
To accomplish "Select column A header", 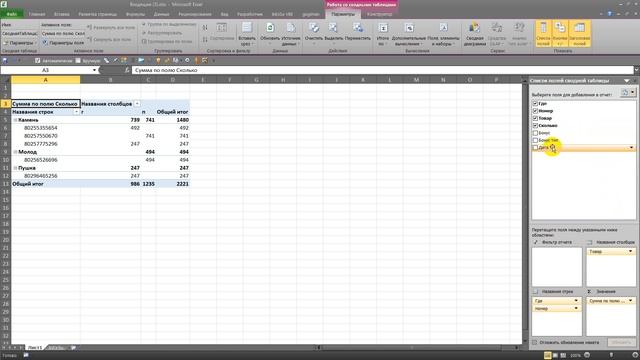I will [x=45, y=80].
